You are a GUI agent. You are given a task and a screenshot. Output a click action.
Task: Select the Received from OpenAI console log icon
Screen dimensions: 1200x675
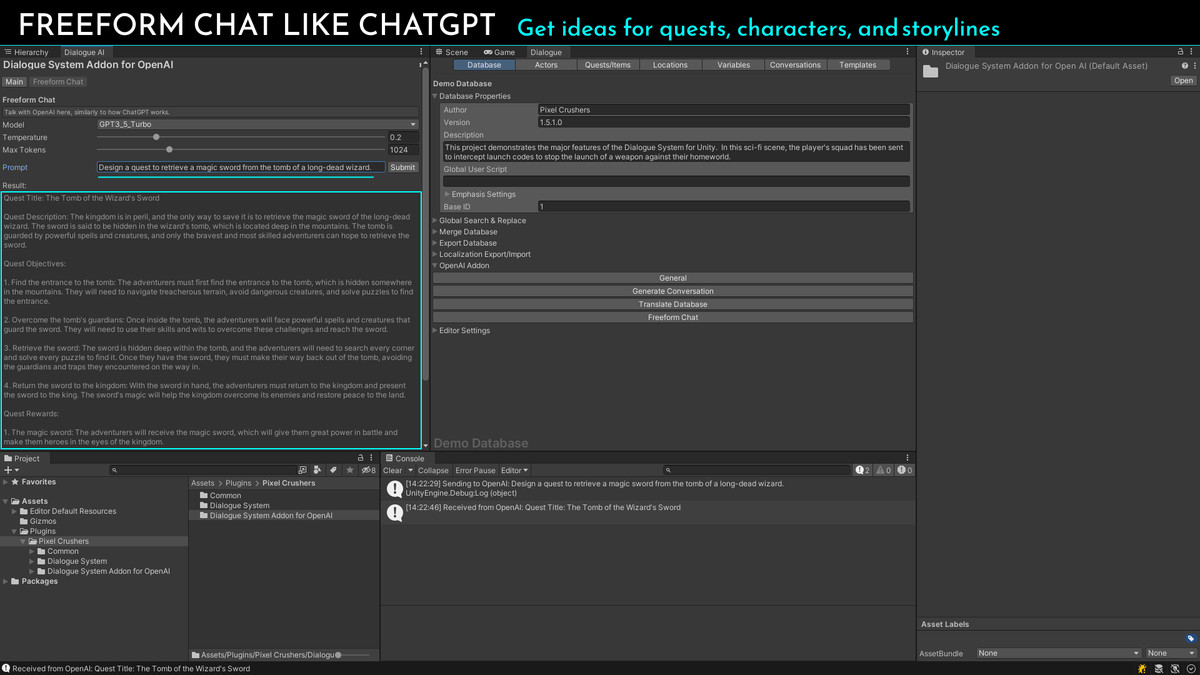click(x=395, y=512)
